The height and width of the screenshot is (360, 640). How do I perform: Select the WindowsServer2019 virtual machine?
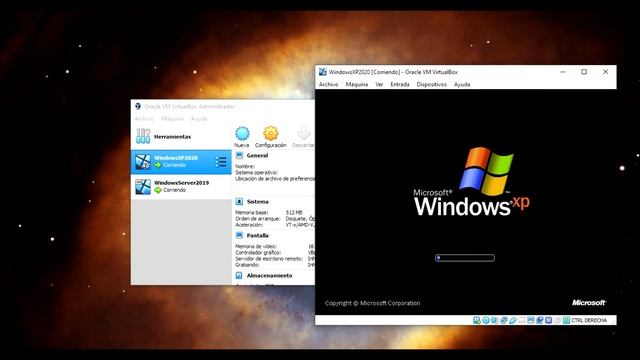(x=181, y=187)
